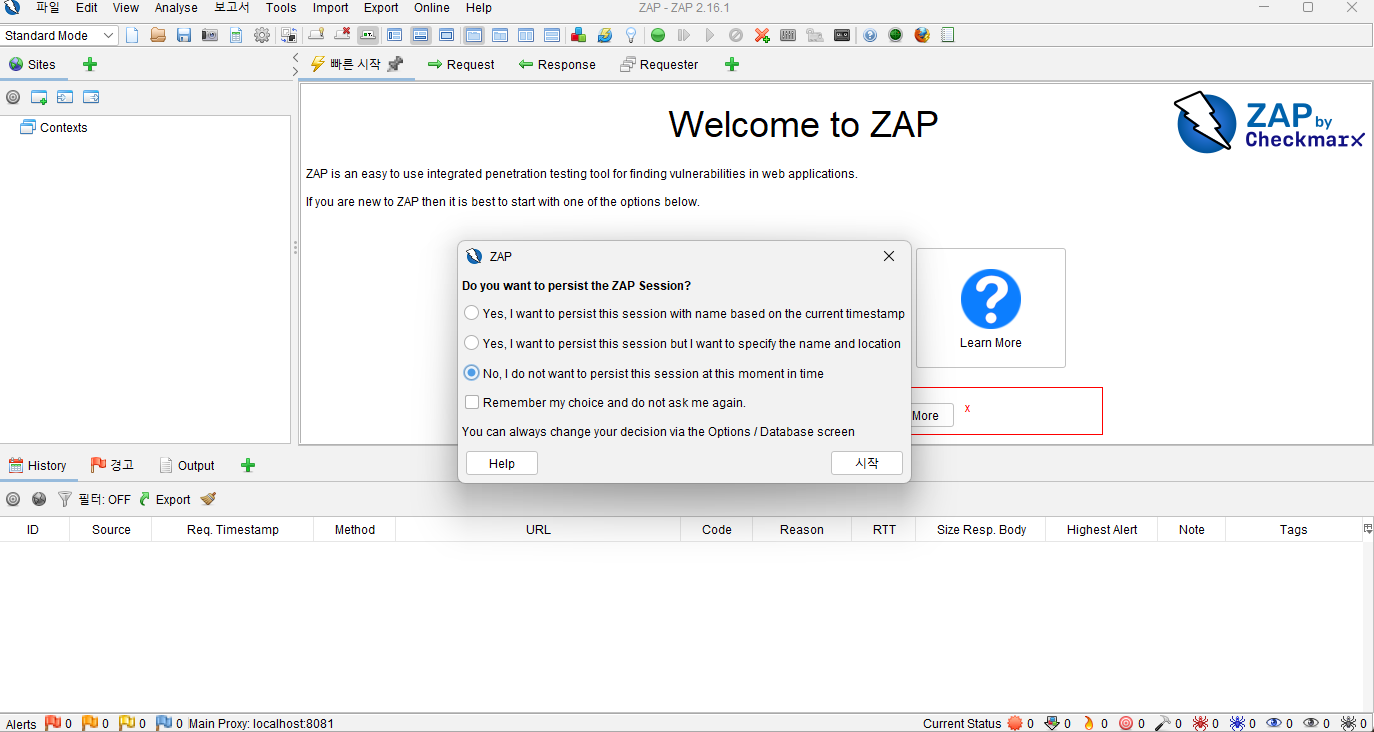Viewport: 1374px width, 732px height.
Task: Click the broom clear history icon
Action: pos(208,499)
